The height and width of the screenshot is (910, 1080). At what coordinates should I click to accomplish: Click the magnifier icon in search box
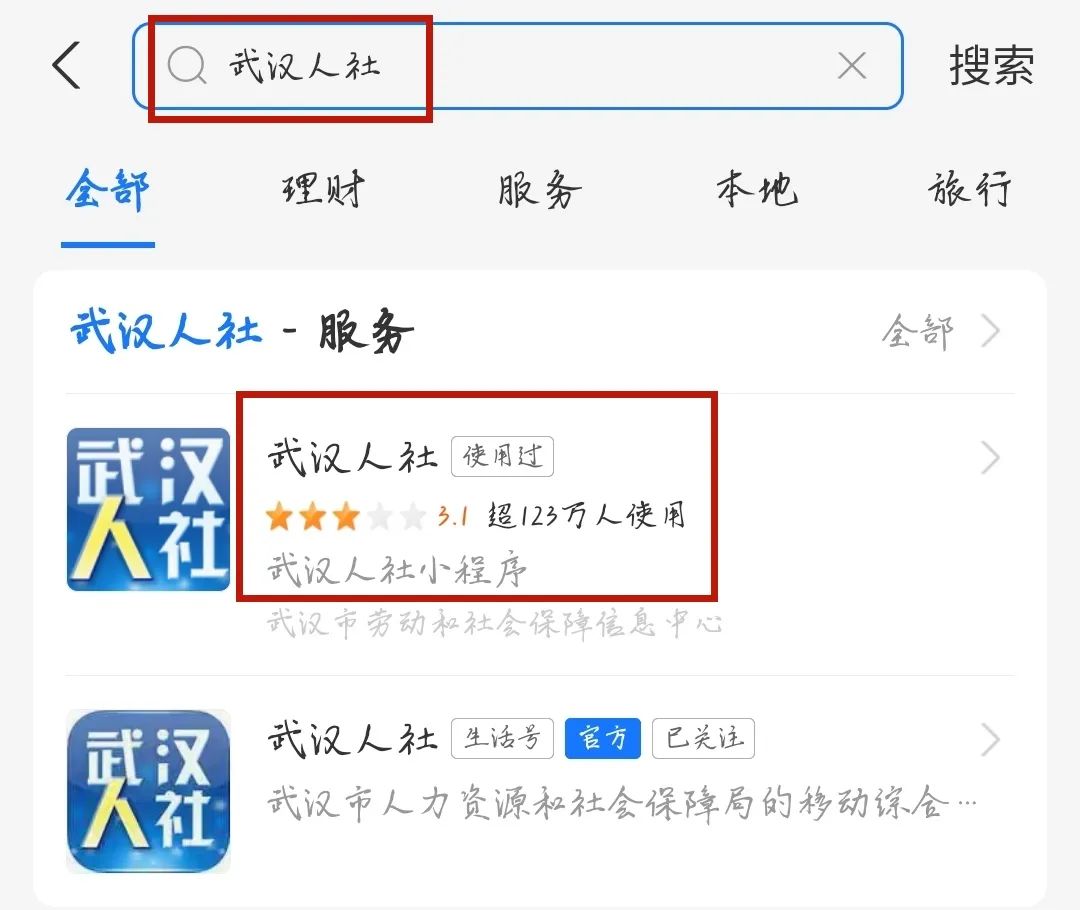[187, 66]
